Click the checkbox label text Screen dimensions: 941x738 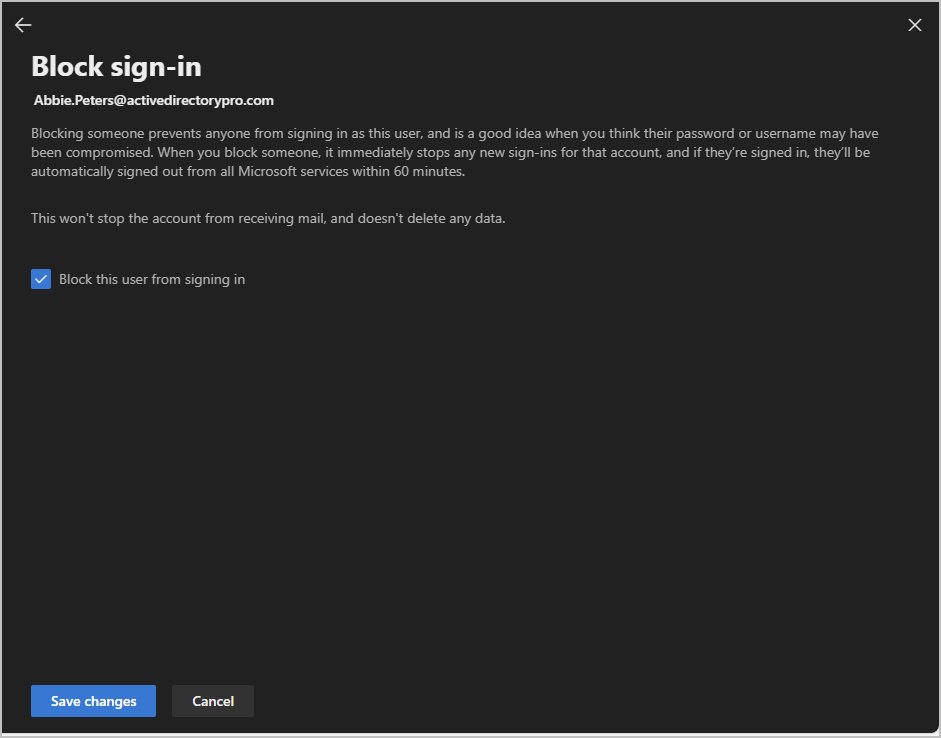tap(151, 279)
